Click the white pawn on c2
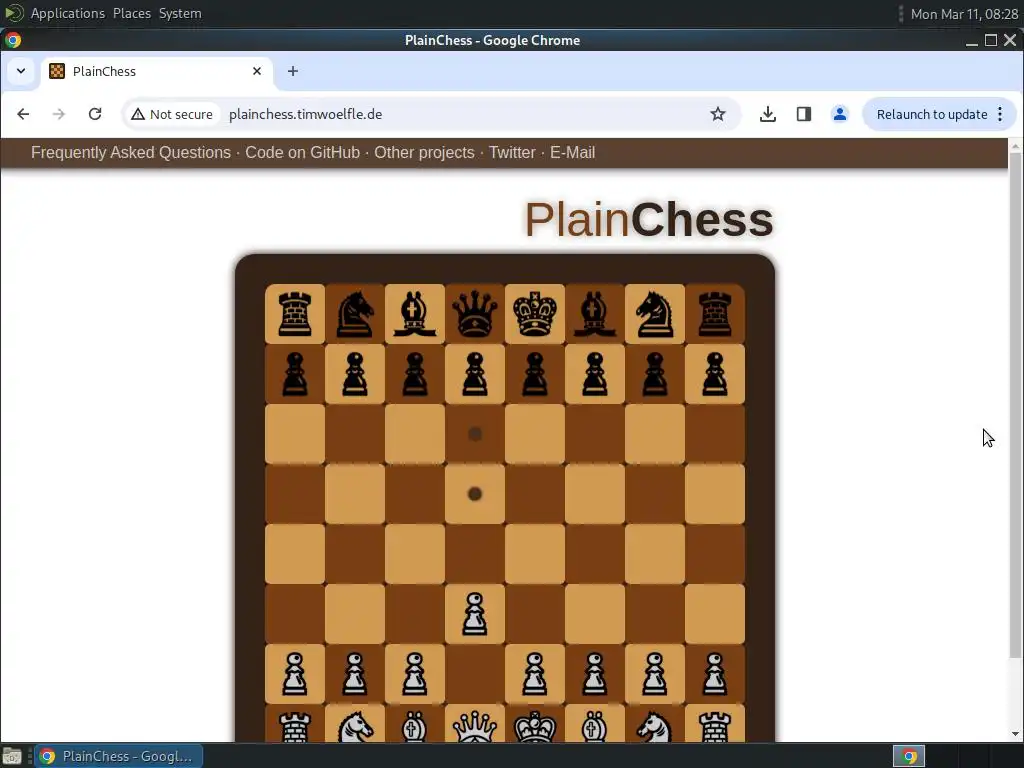The height and width of the screenshot is (768, 1024). point(415,675)
